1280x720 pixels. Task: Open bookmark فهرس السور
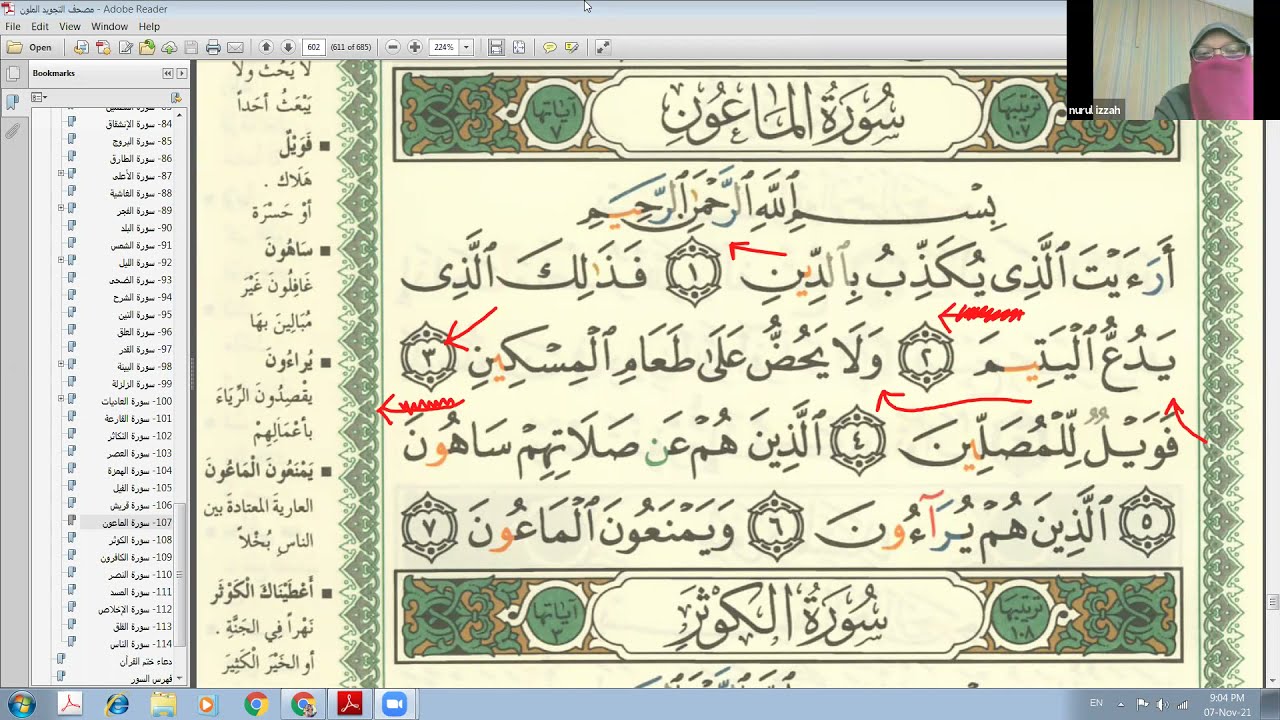coord(153,678)
